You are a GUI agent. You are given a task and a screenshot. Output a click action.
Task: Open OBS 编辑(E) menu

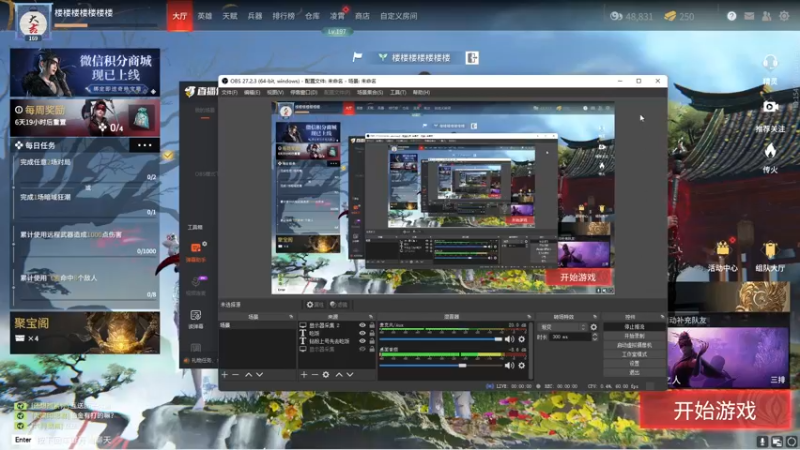click(252, 92)
